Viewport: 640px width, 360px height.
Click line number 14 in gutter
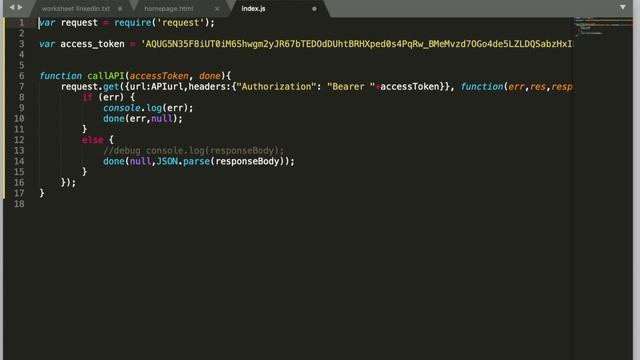click(19, 161)
